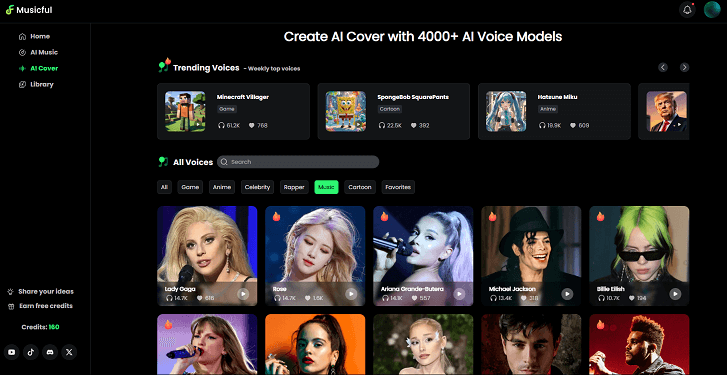Click the heart icon on Rose card
Image resolution: width=727 pixels, height=375 pixels.
point(308,298)
